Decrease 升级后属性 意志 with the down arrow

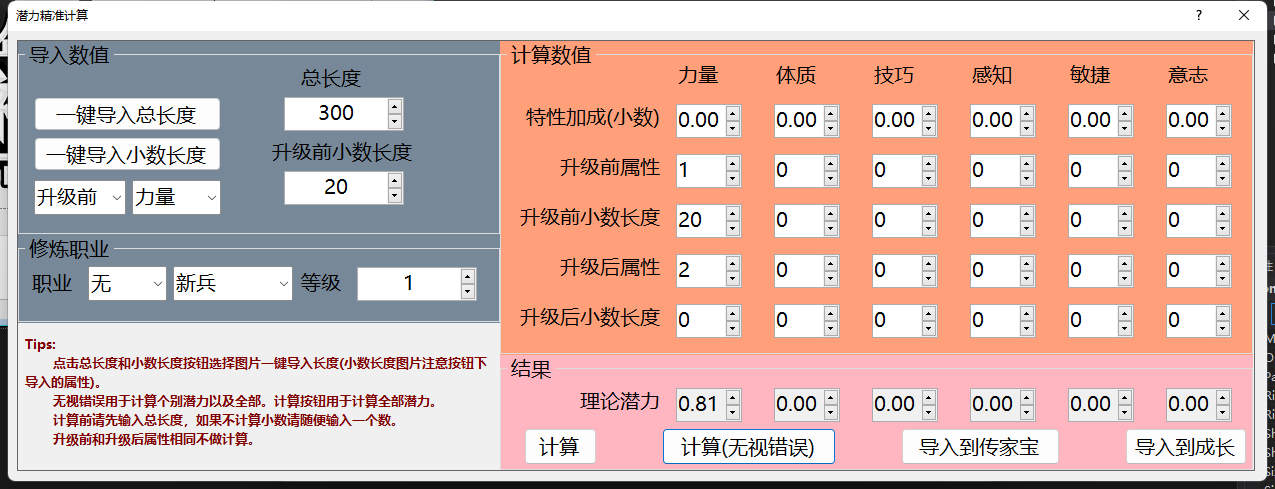coord(1223,278)
